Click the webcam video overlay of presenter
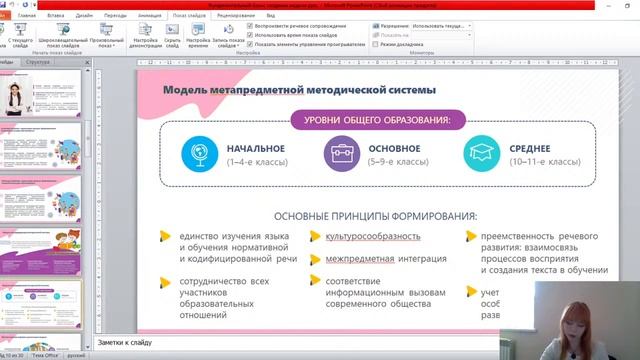Screen dimensions: 640x360 click(x=569, y=320)
